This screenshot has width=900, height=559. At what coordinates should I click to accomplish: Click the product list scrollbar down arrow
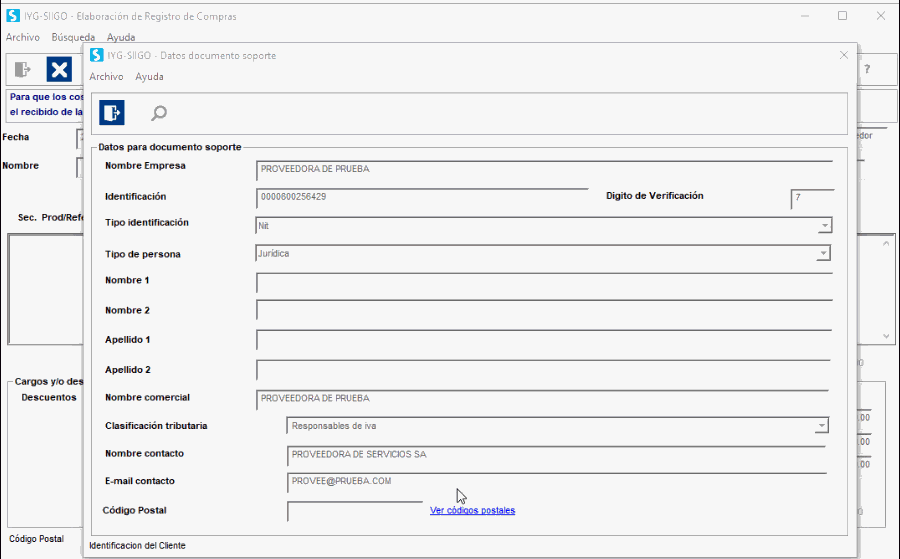coord(886,337)
